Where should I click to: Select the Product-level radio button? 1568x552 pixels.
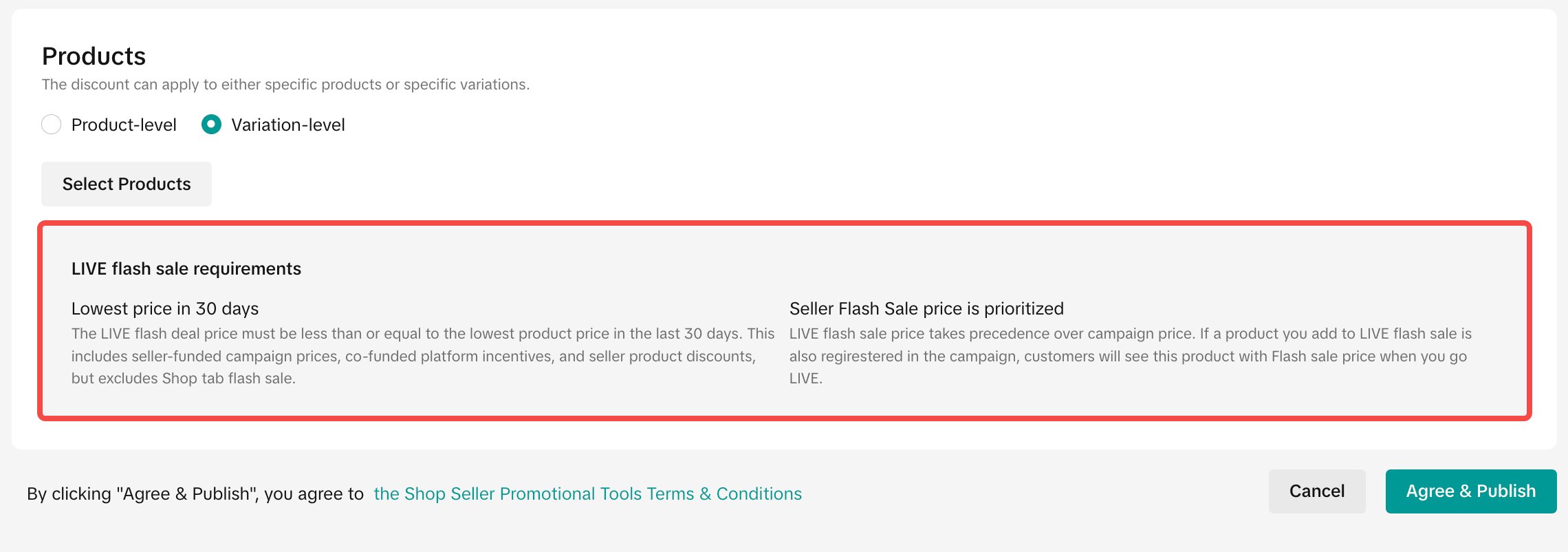click(52, 125)
